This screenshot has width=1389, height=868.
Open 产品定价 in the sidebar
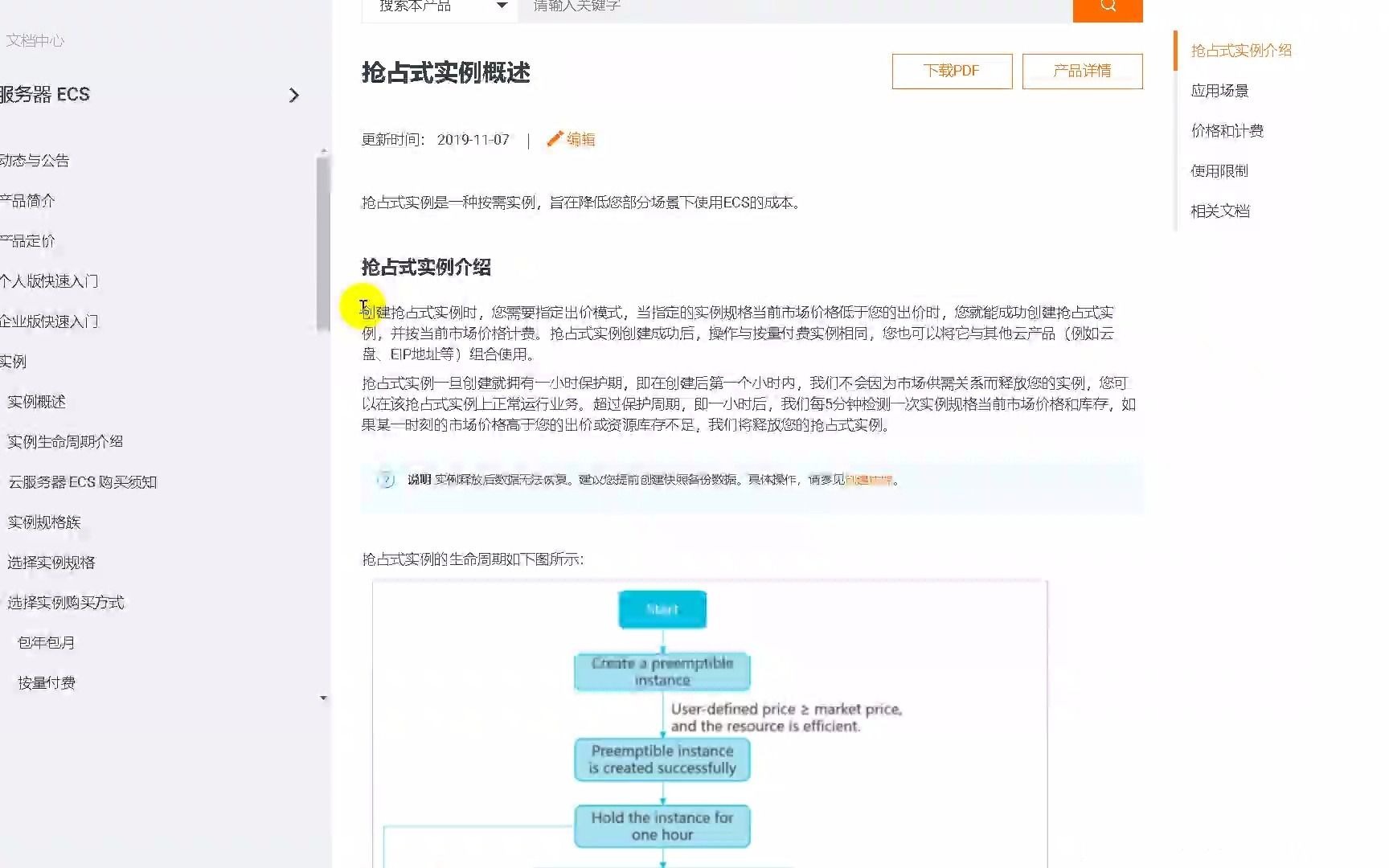[27, 240]
